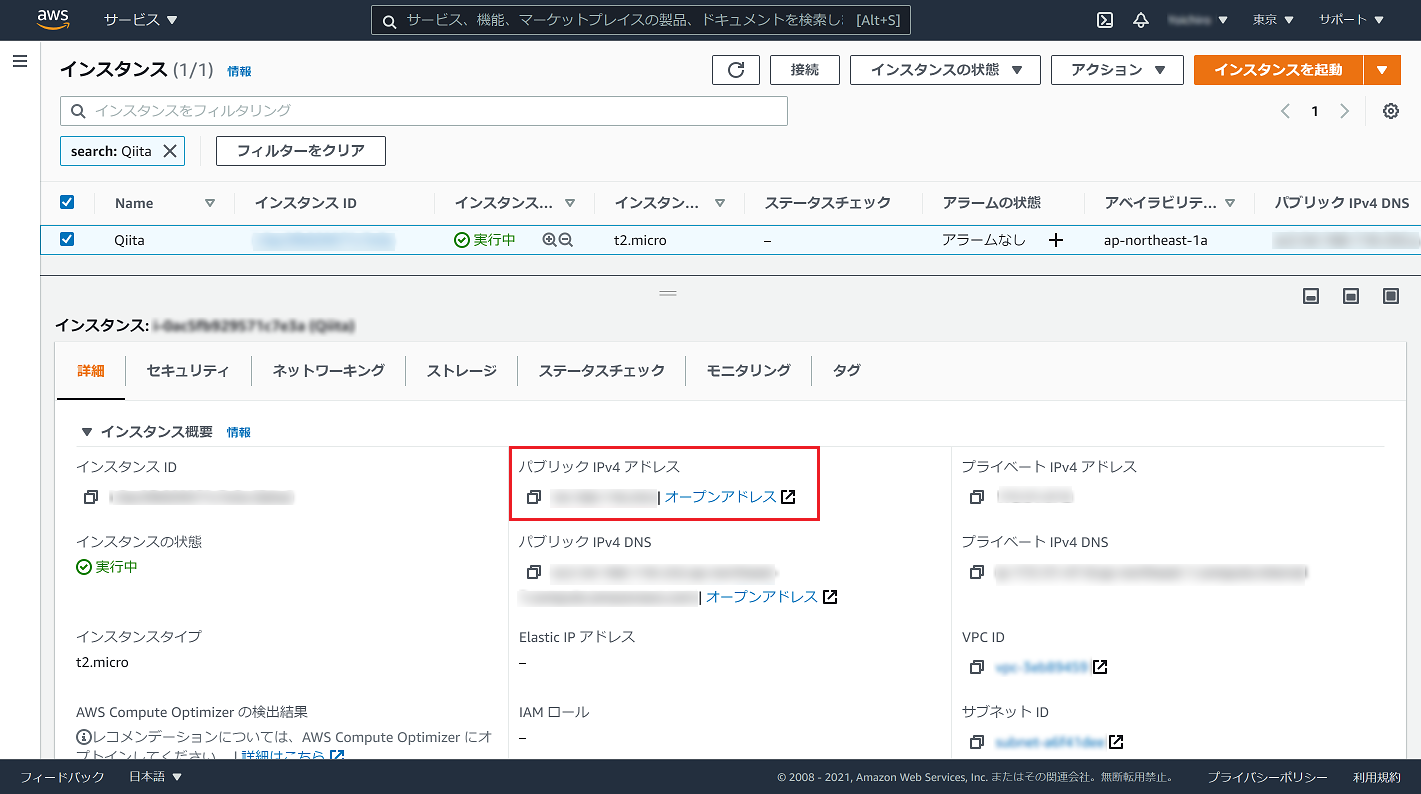Add alarm plus icon on Qiita row

1055,240
